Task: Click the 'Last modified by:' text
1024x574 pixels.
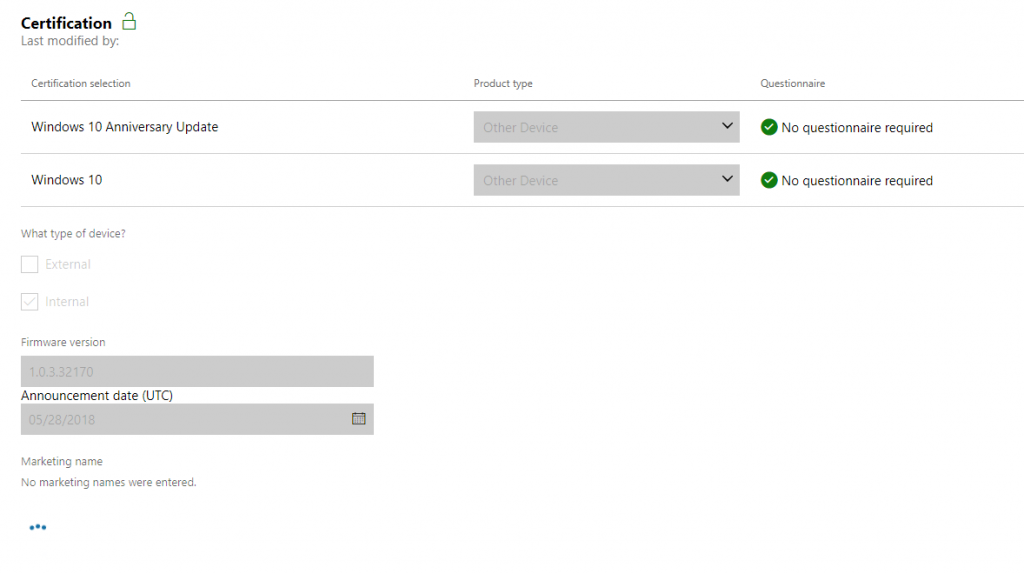Action: [70, 41]
